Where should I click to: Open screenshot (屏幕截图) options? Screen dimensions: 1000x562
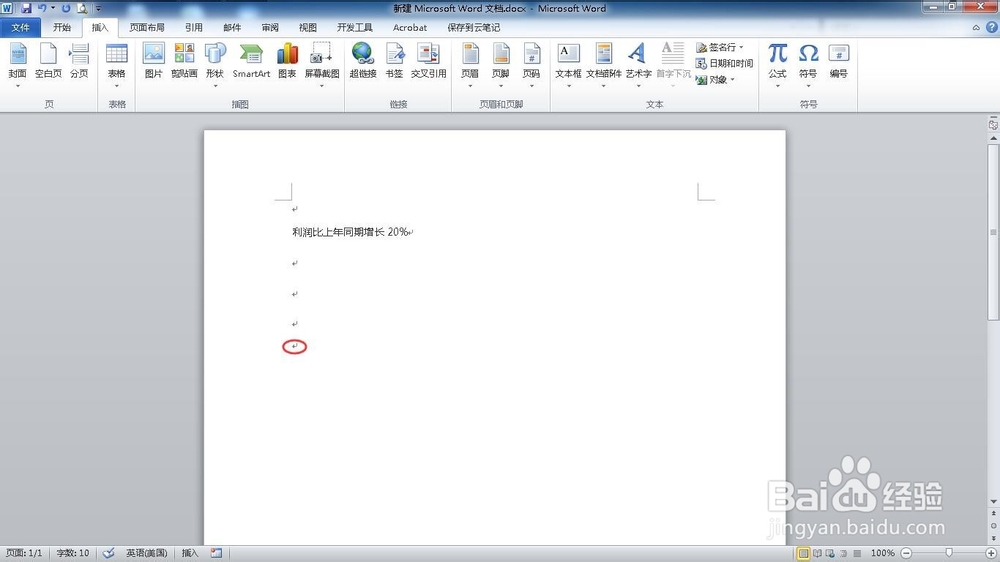[322, 64]
